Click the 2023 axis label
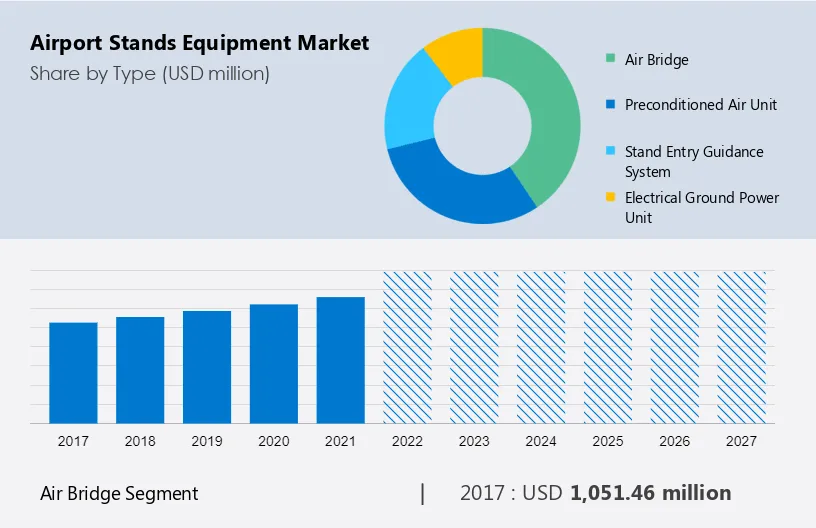 coord(474,441)
